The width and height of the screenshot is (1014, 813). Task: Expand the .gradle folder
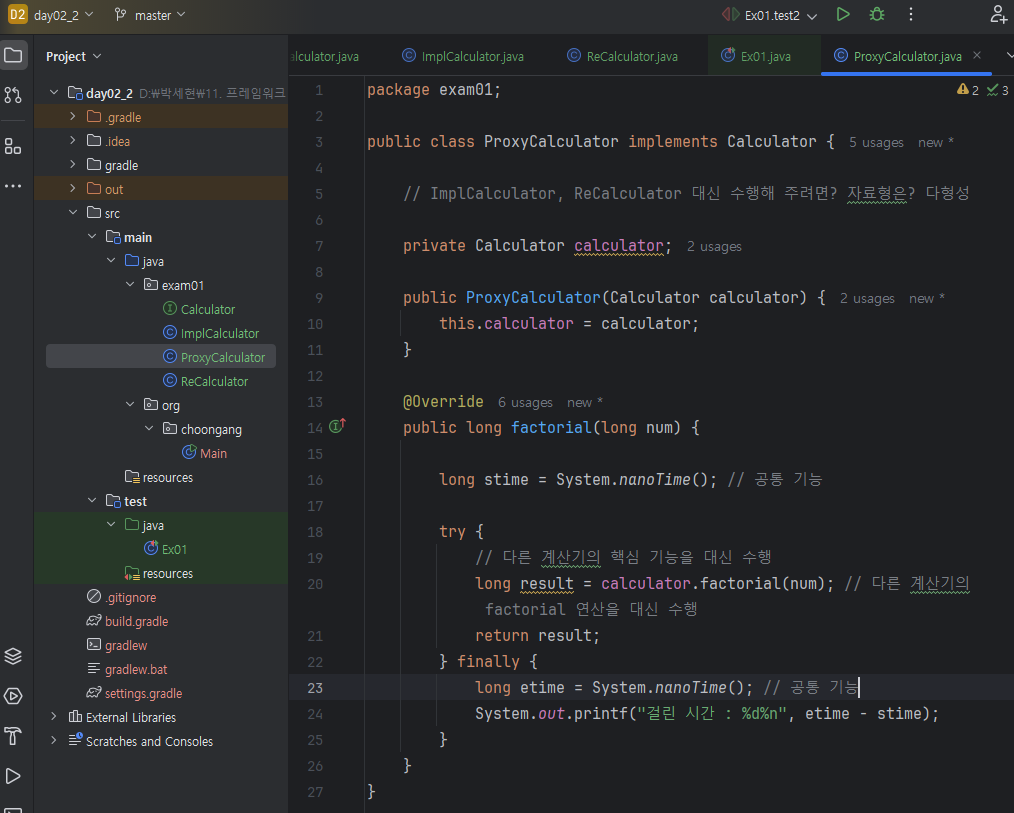[73, 116]
